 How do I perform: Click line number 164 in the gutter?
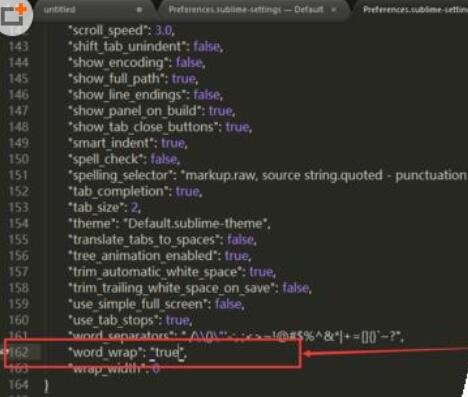tap(18, 385)
